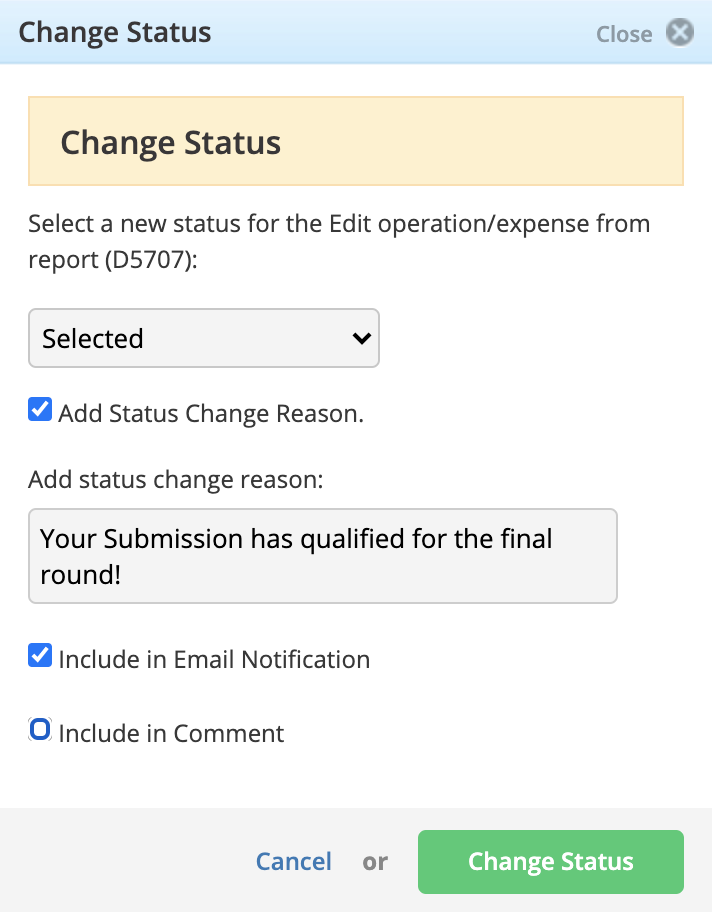Click the dialog title Change Status
This screenshot has height=912, width=712.
pyautogui.click(x=115, y=33)
